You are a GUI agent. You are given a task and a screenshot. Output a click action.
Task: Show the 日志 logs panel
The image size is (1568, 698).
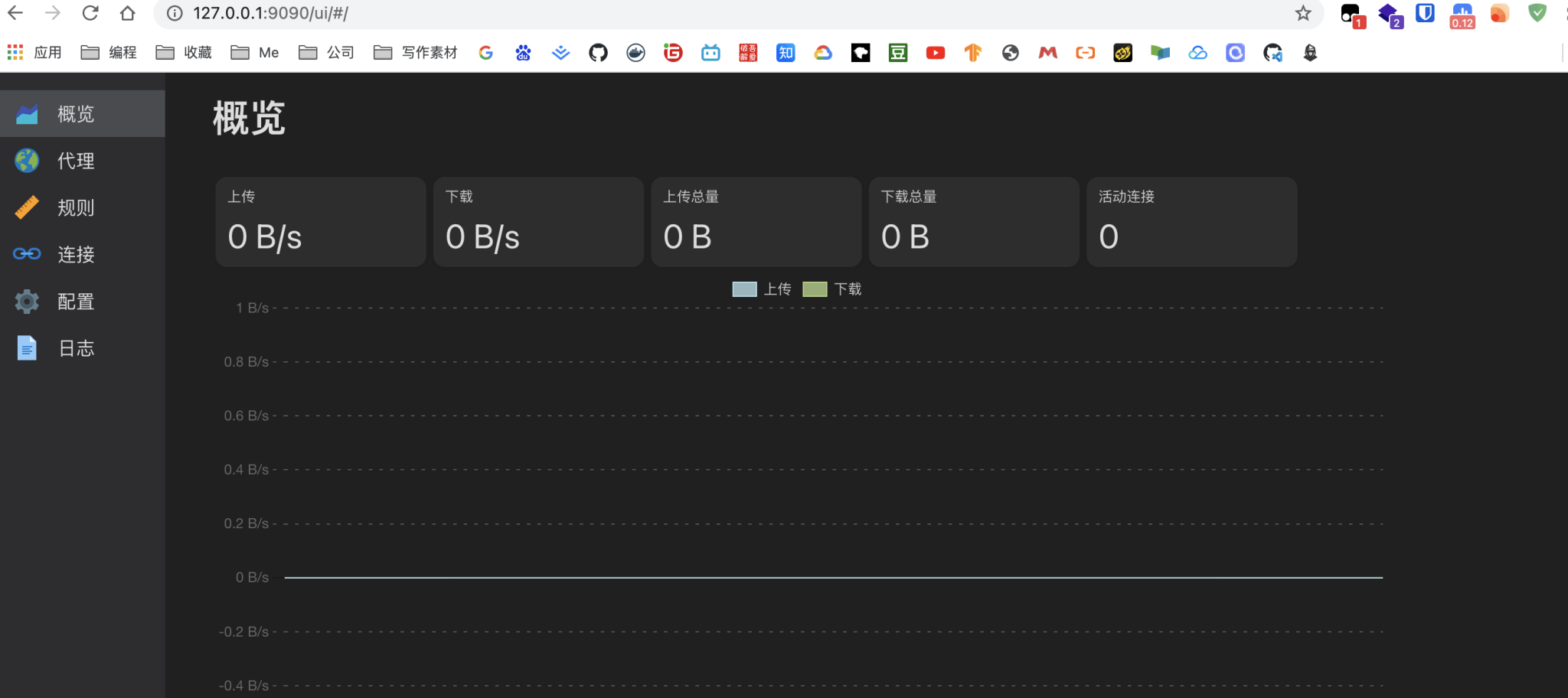click(x=76, y=347)
